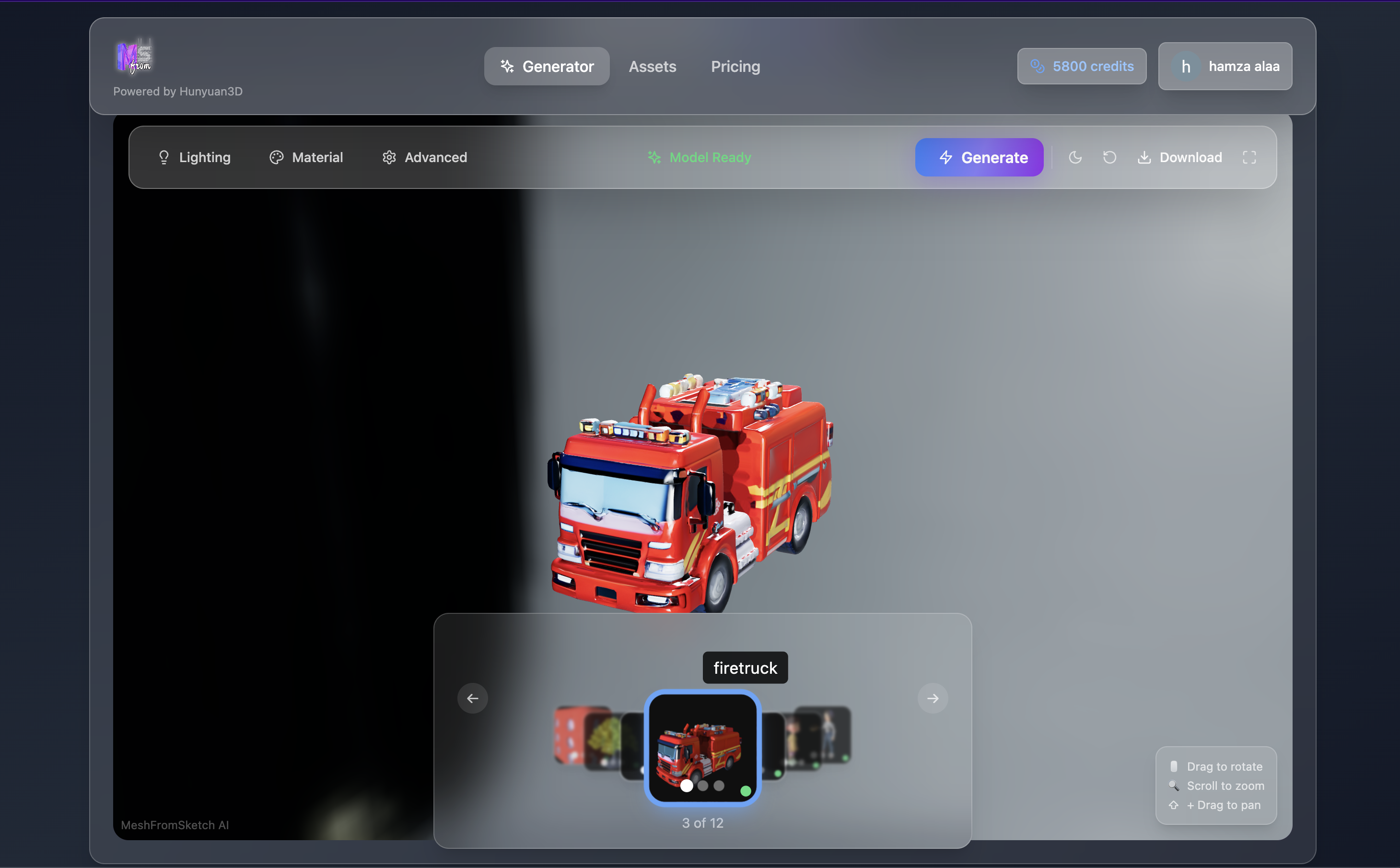Click the third dot on the firetruck thumbnail
Image resolution: width=1400 pixels, height=868 pixels.
tap(719, 786)
